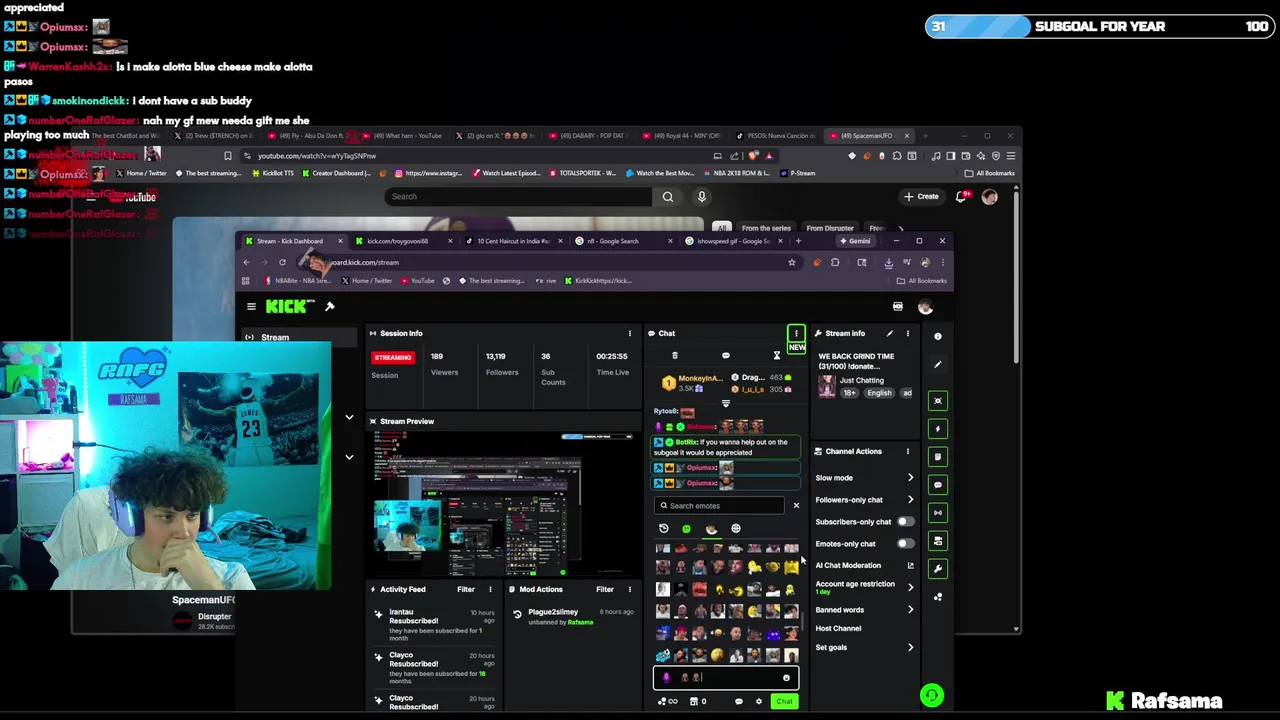The image size is (1280, 720).
Task: Open the green support headset button
Action: click(932, 695)
